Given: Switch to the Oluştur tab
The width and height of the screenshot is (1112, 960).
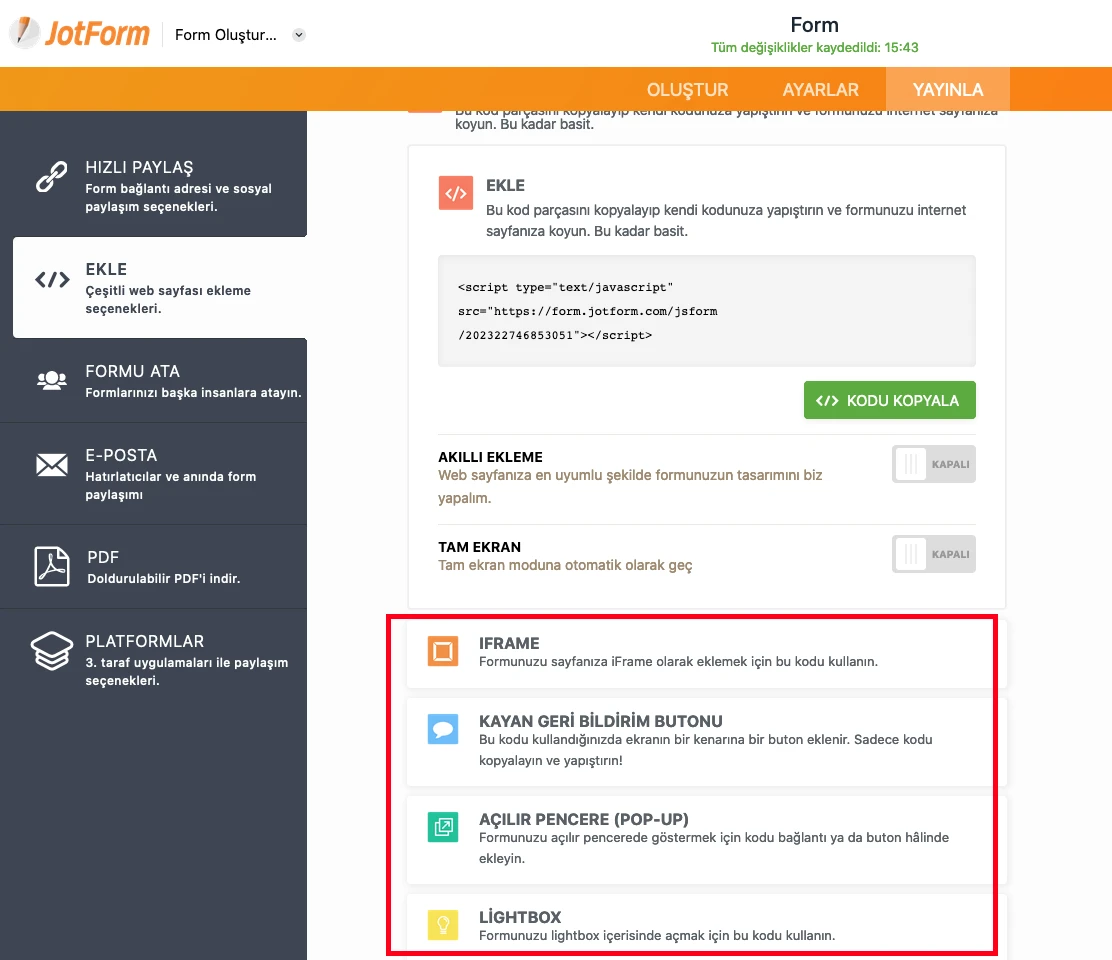Looking at the screenshot, I should click(687, 90).
